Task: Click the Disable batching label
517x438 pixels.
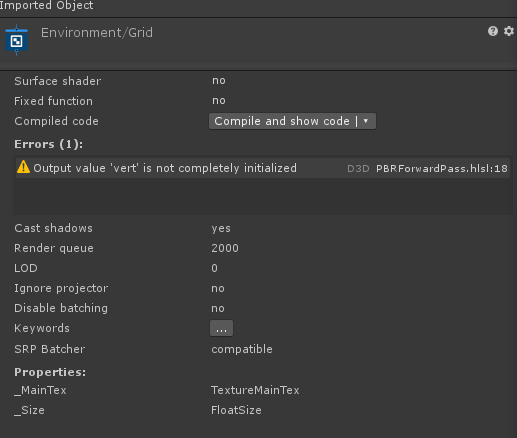Action: [x=61, y=308]
